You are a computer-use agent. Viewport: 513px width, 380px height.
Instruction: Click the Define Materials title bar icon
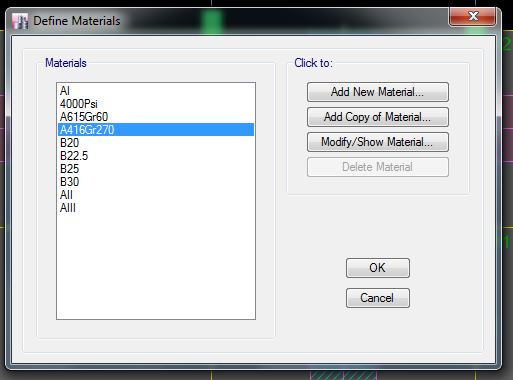pos(20,21)
